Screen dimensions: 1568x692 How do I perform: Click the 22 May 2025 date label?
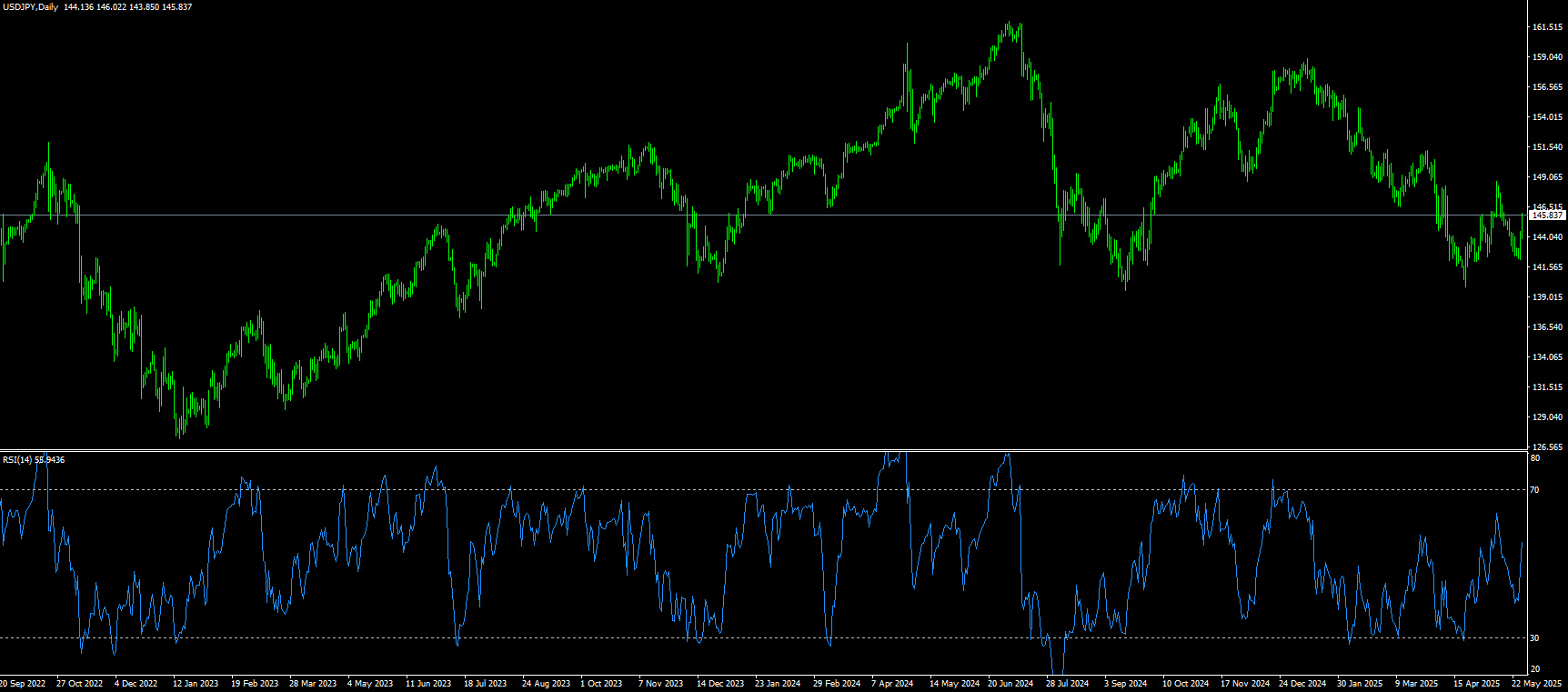coord(1536,684)
